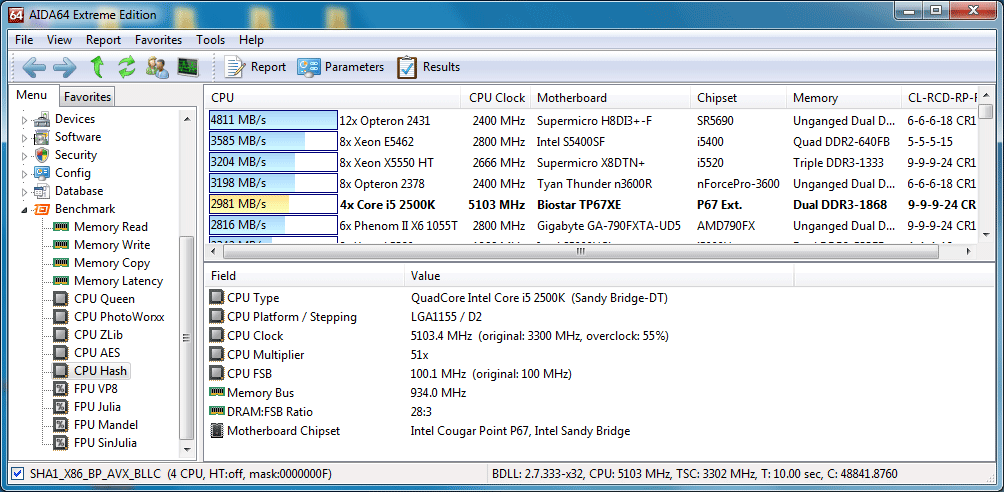
Task: Click the Results clipboard icon
Action: [407, 67]
